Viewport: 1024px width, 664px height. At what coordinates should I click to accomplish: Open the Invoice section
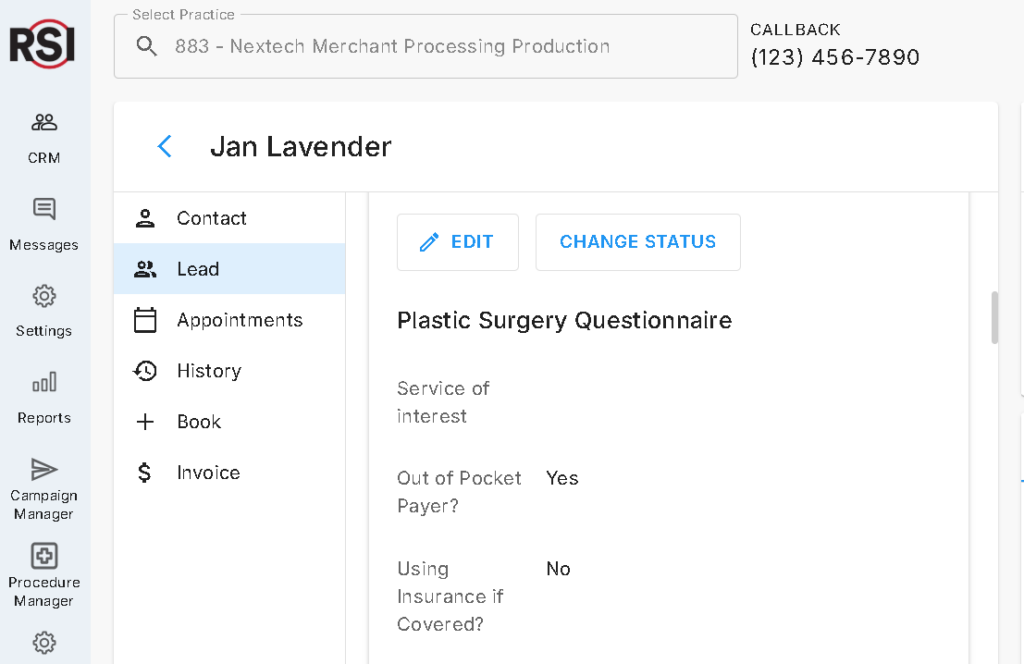point(229,473)
